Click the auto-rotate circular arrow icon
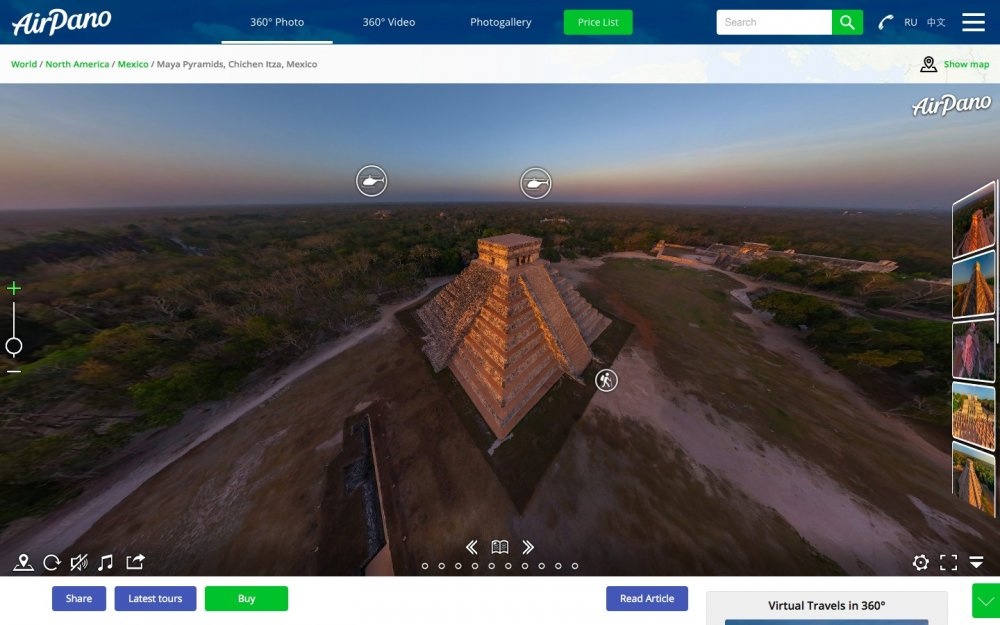 (52, 563)
